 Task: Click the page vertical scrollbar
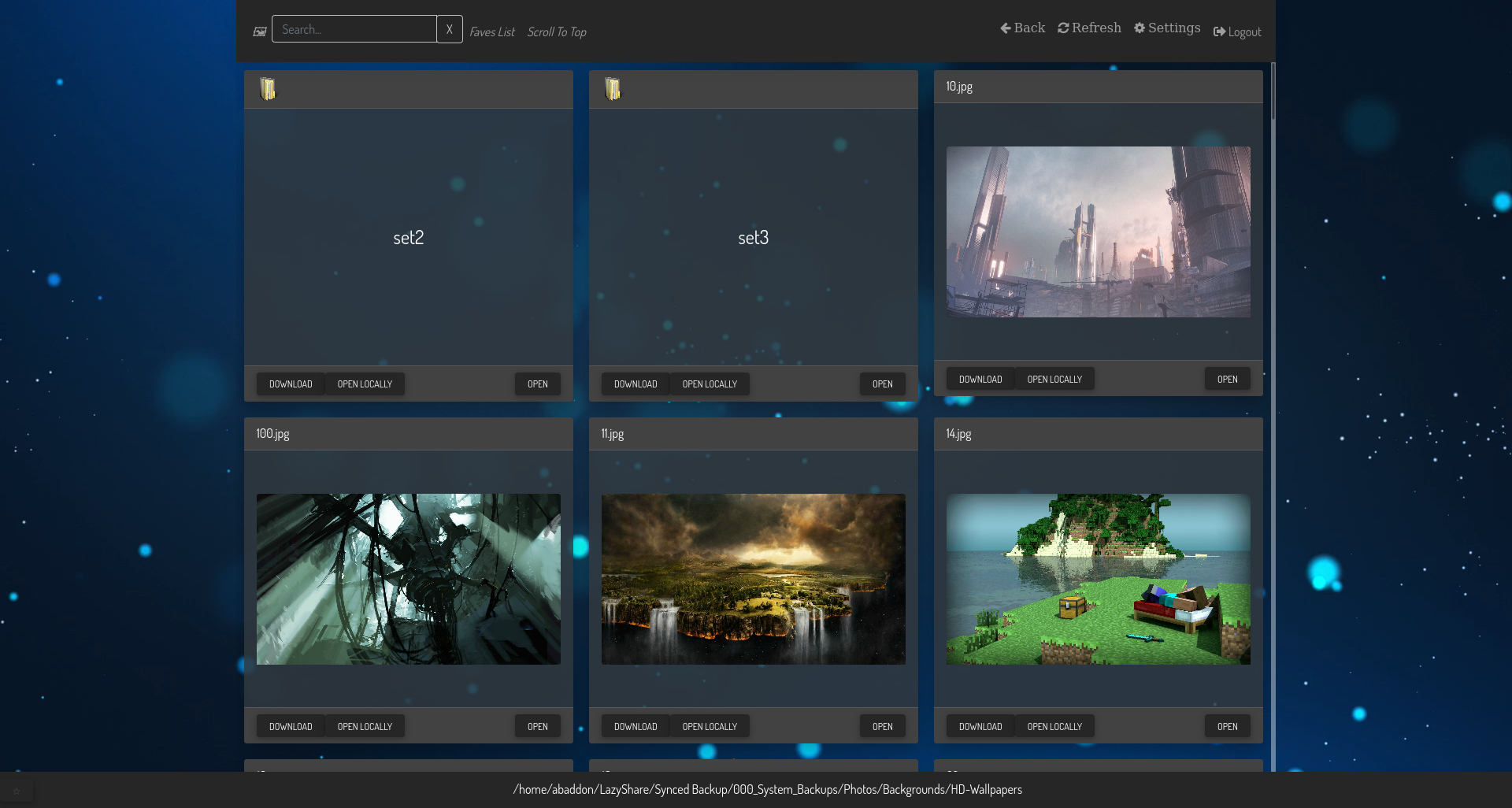1273,91
